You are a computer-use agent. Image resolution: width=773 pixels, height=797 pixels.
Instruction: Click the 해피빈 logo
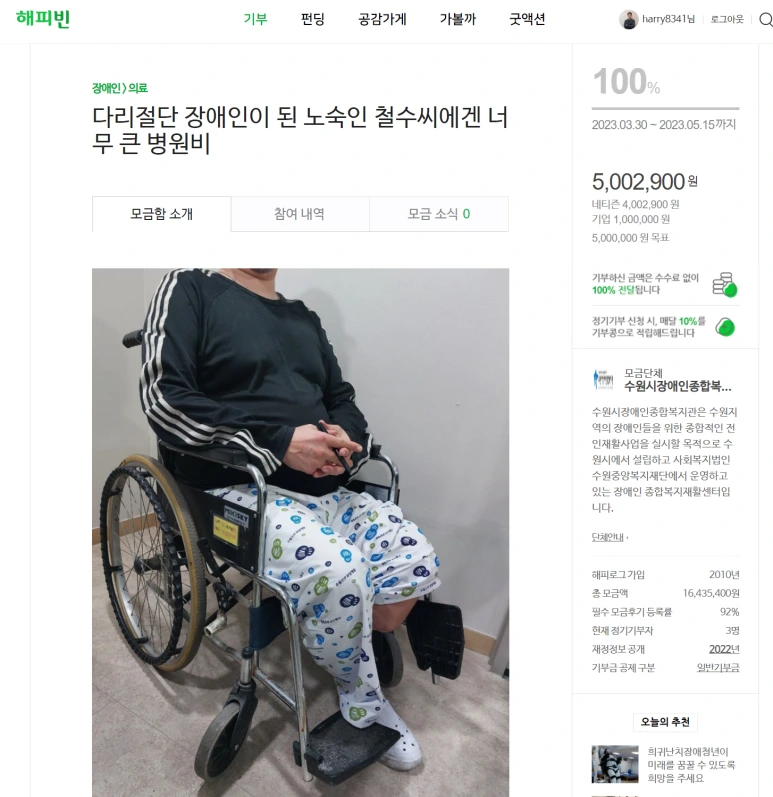pos(43,19)
